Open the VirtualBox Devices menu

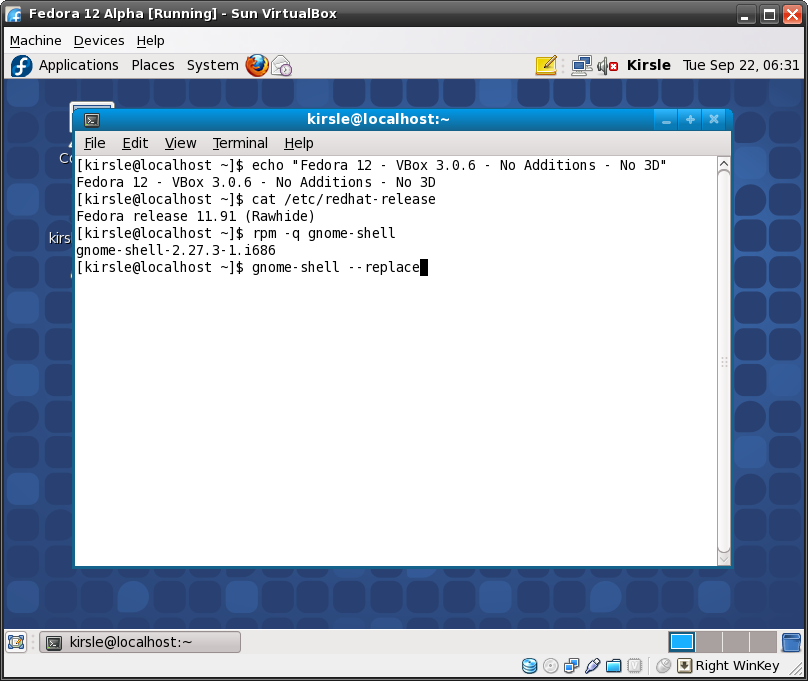pyautogui.click(x=99, y=40)
